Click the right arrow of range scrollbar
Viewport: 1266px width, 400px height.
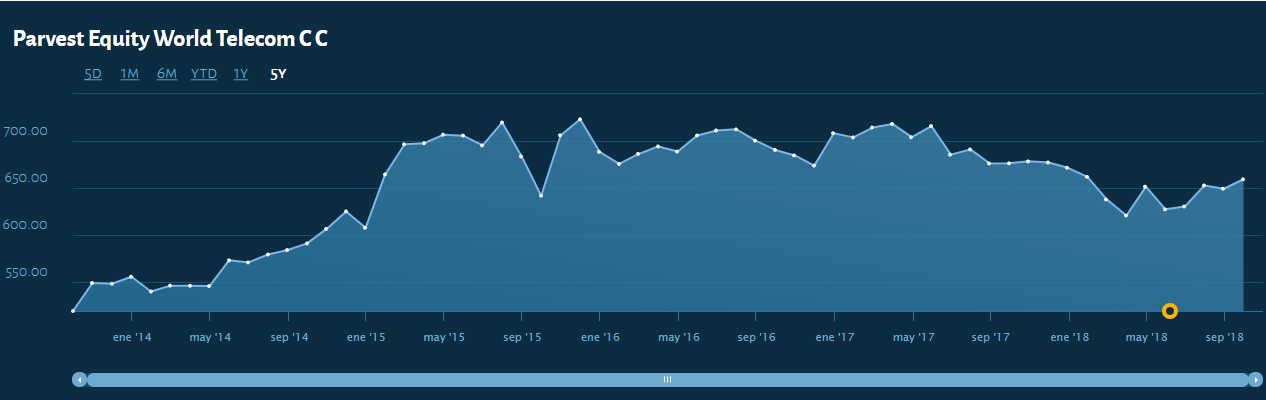[x=1256, y=380]
